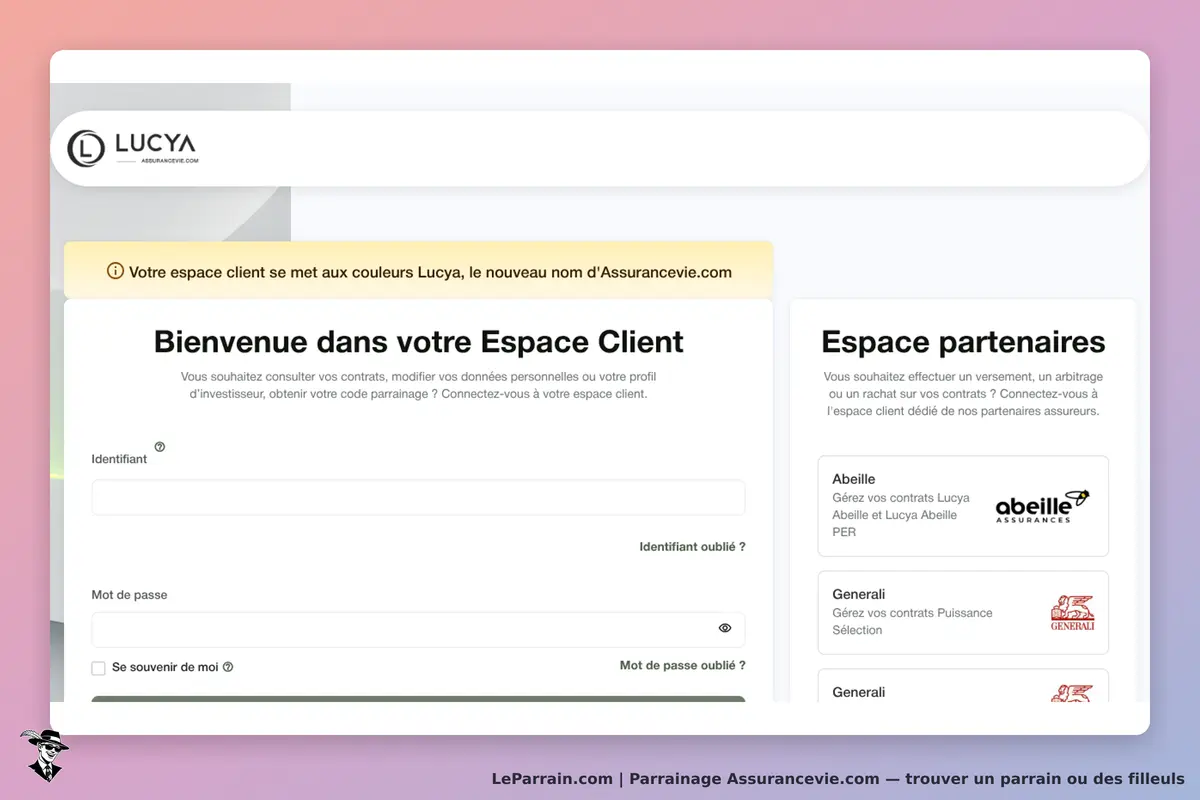Click the Espace partenaires heading
The height and width of the screenshot is (800, 1200).
pos(963,342)
